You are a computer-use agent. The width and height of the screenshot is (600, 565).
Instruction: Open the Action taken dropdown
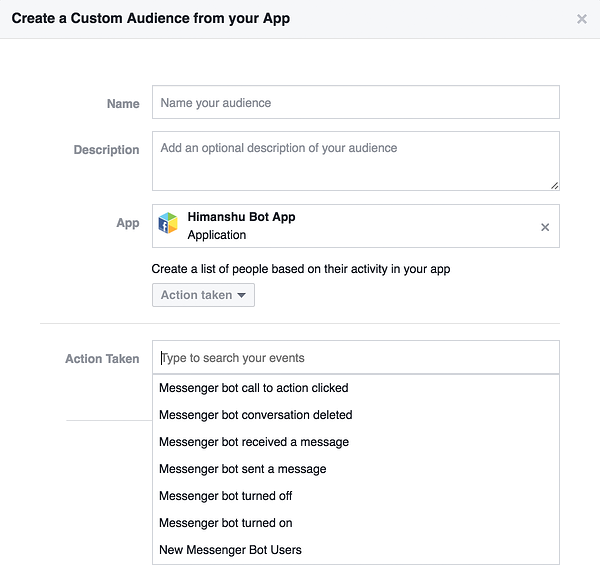pos(203,295)
